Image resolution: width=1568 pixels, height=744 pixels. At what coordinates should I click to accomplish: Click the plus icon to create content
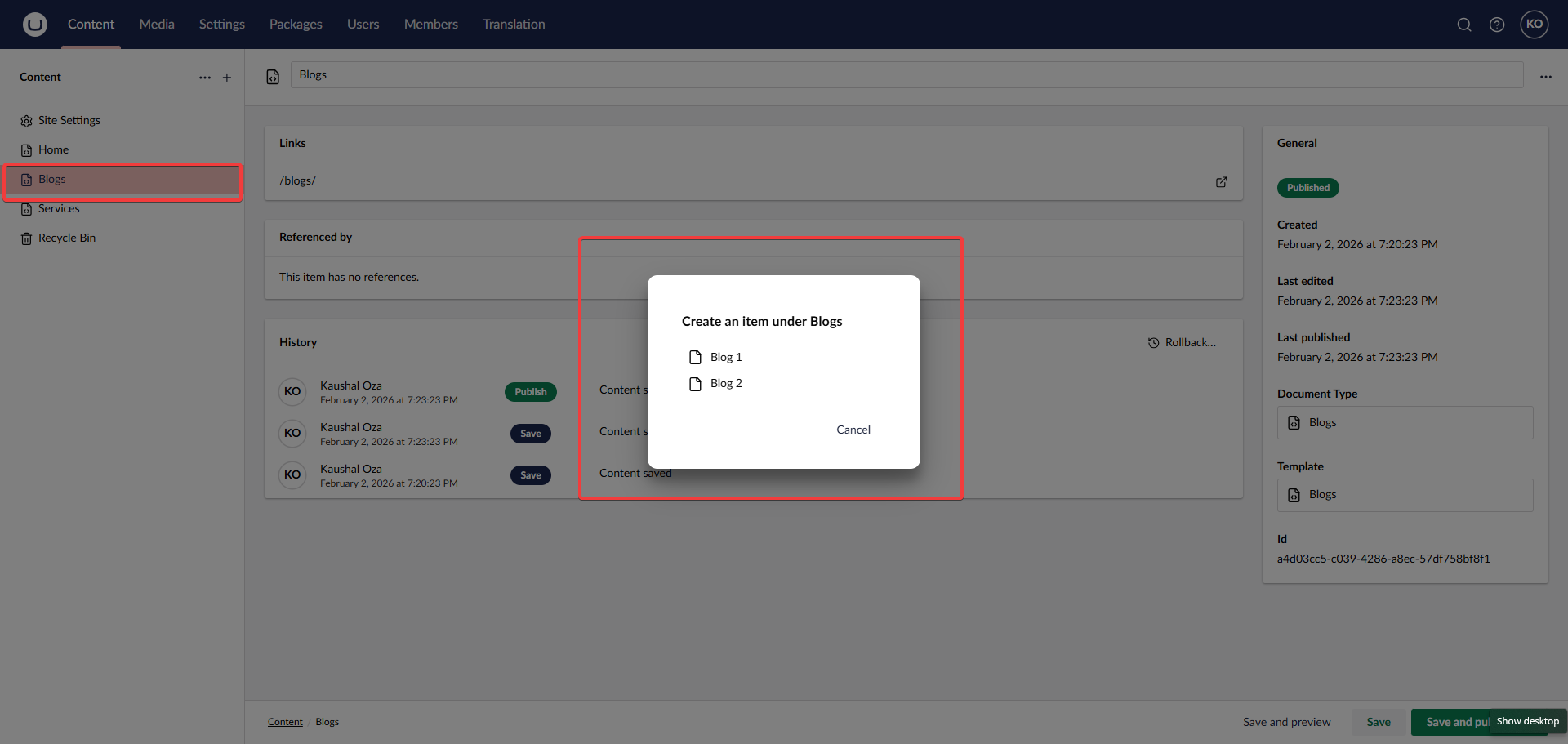click(x=227, y=78)
